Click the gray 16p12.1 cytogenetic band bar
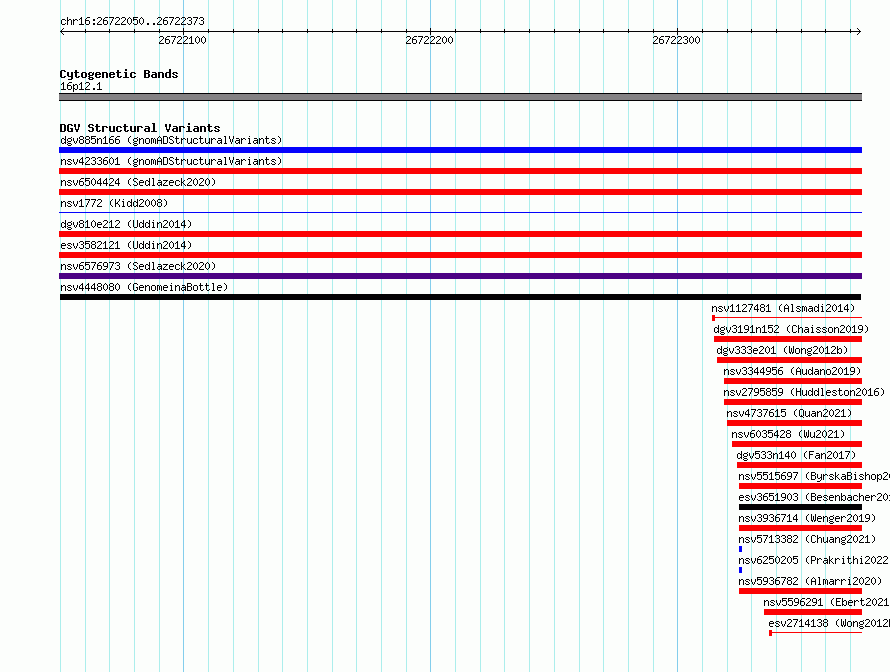890x672 pixels. (x=460, y=97)
